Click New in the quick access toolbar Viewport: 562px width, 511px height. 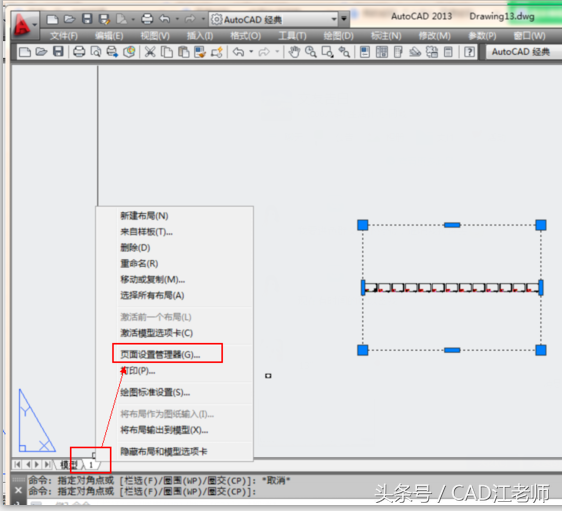click(x=52, y=19)
